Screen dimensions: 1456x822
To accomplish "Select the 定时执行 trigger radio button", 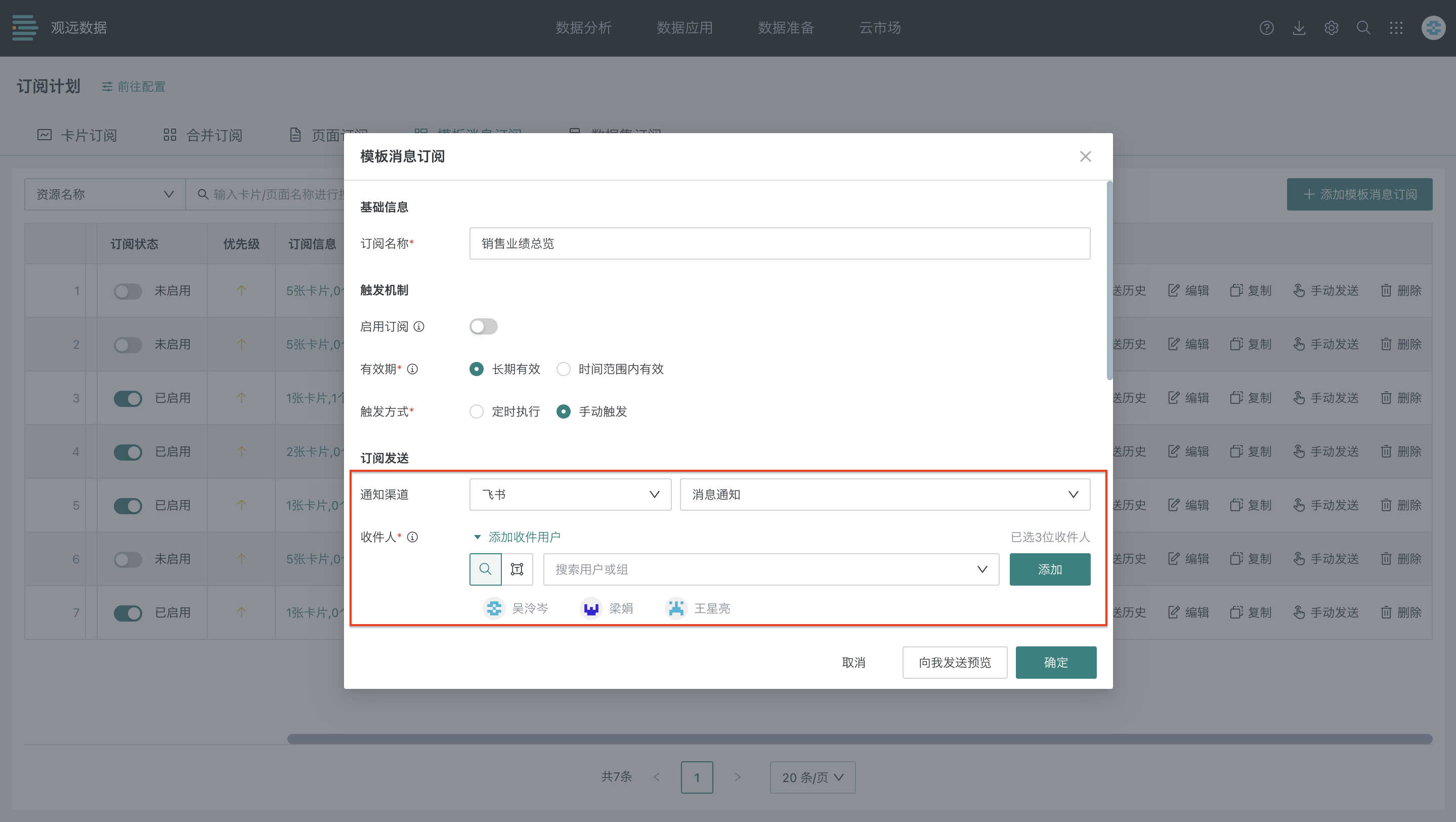I will [477, 412].
